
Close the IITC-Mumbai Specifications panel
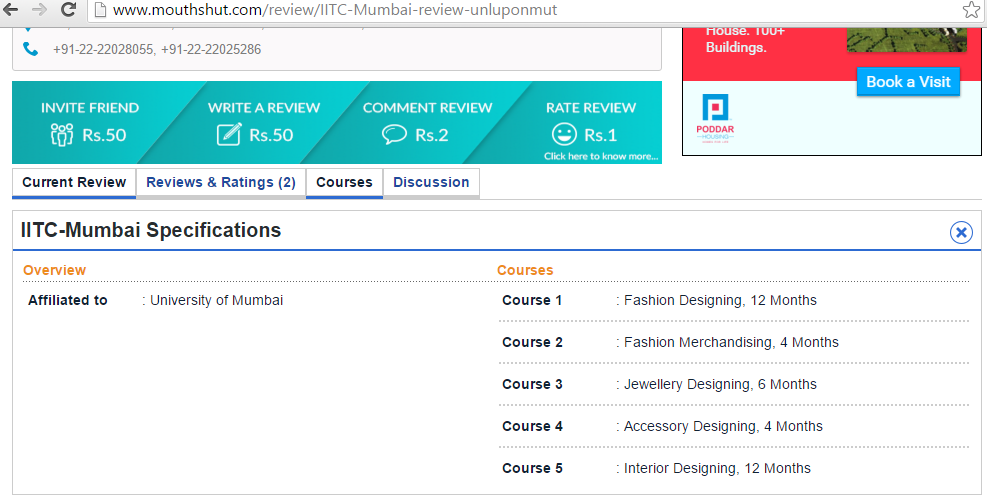click(961, 232)
